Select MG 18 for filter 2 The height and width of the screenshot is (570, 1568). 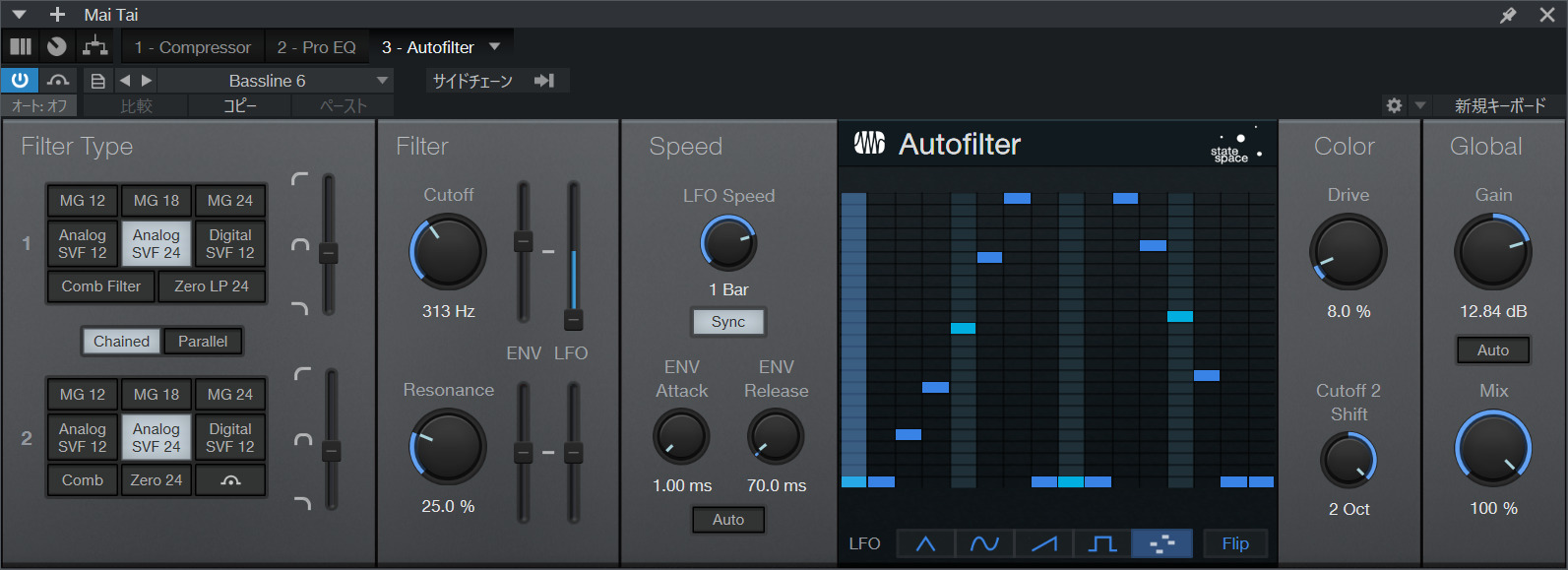click(157, 394)
